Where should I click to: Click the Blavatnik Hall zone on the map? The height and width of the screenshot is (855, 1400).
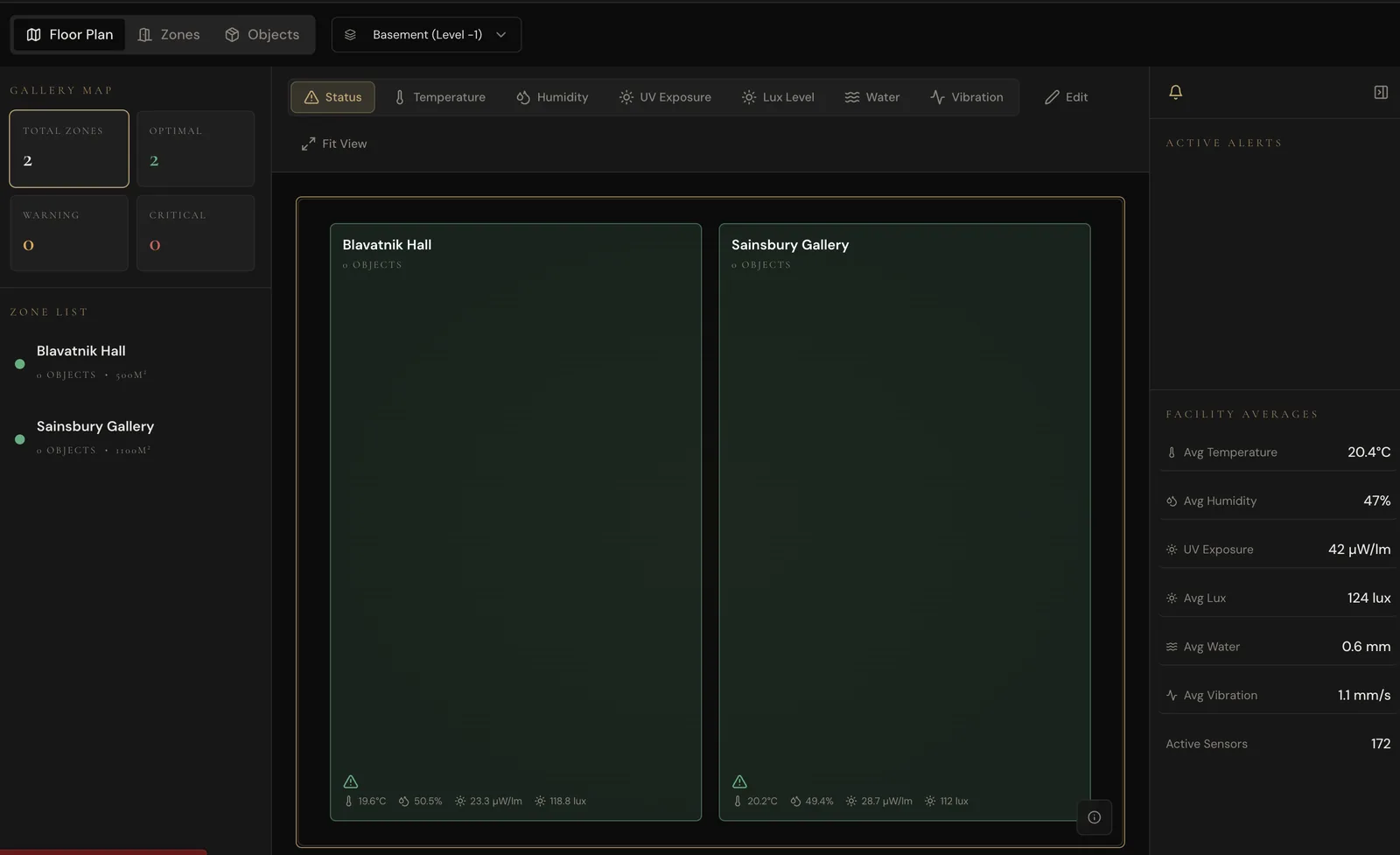515,522
